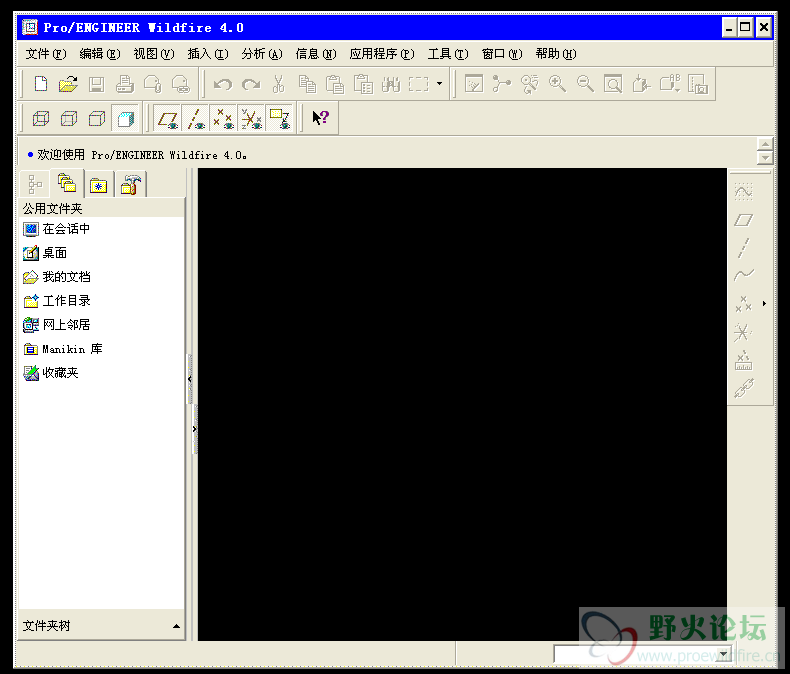The image size is (790, 674).
Task: Click the Paste clipboard icon
Action: [x=335, y=84]
